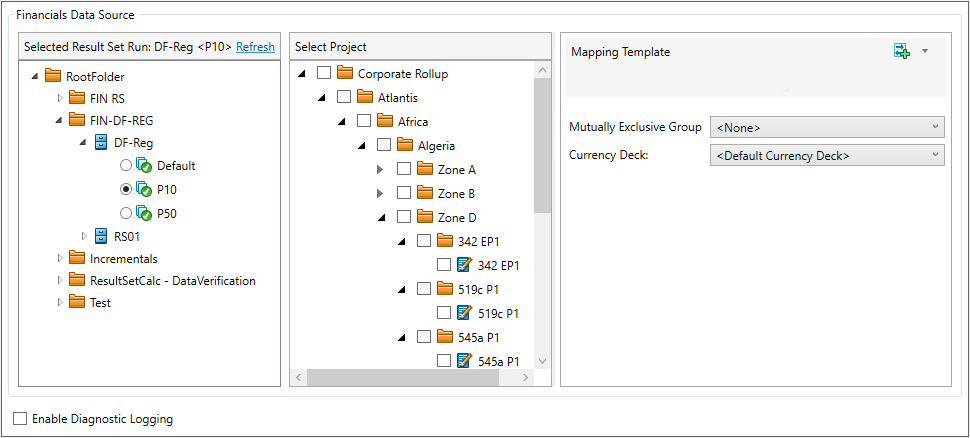Open the Mapping Template dropdown arrow
The width and height of the screenshot is (970, 438).
click(x=925, y=51)
